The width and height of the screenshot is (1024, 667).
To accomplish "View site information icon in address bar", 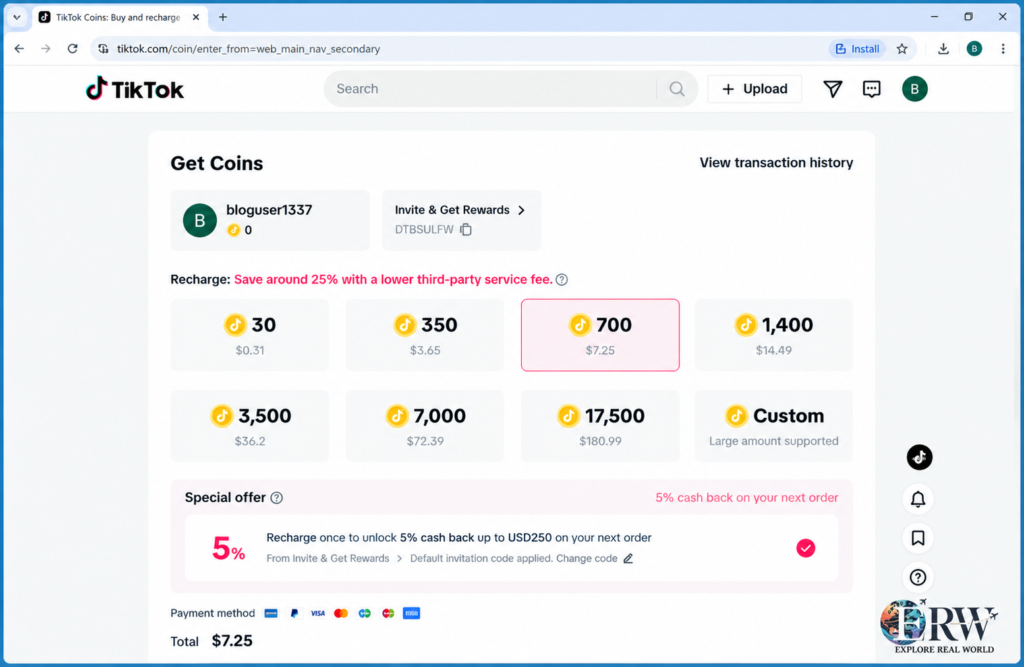I will click(x=103, y=49).
